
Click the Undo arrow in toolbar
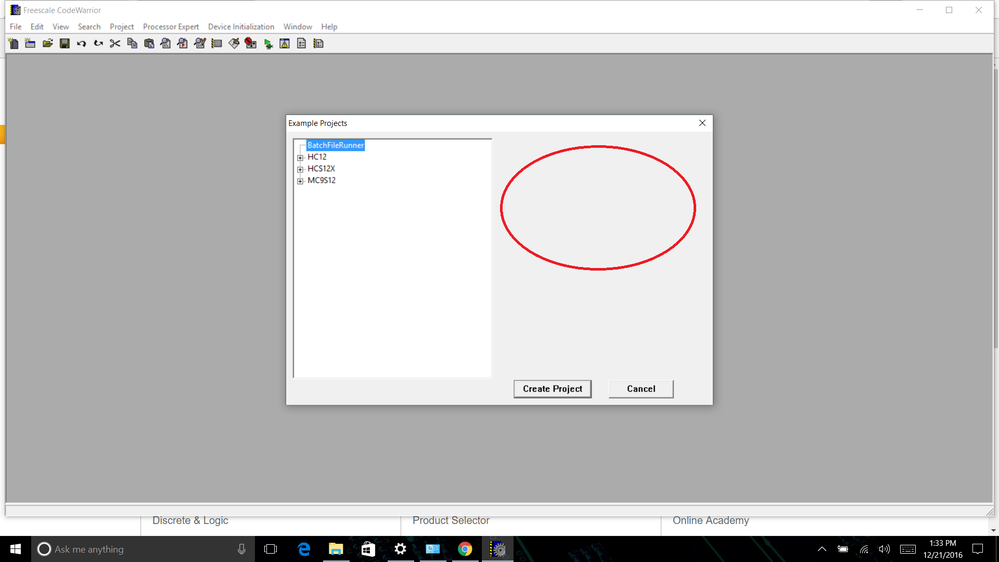[x=81, y=43]
